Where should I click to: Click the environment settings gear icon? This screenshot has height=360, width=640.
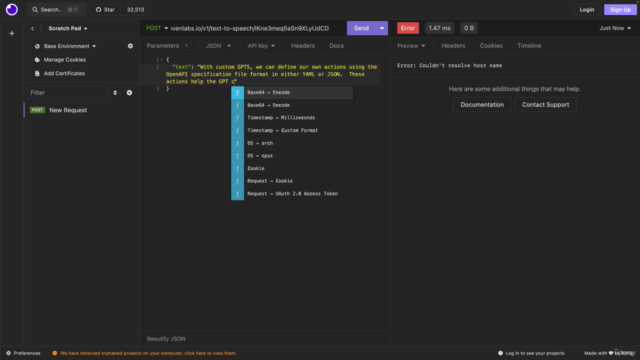tap(130, 46)
